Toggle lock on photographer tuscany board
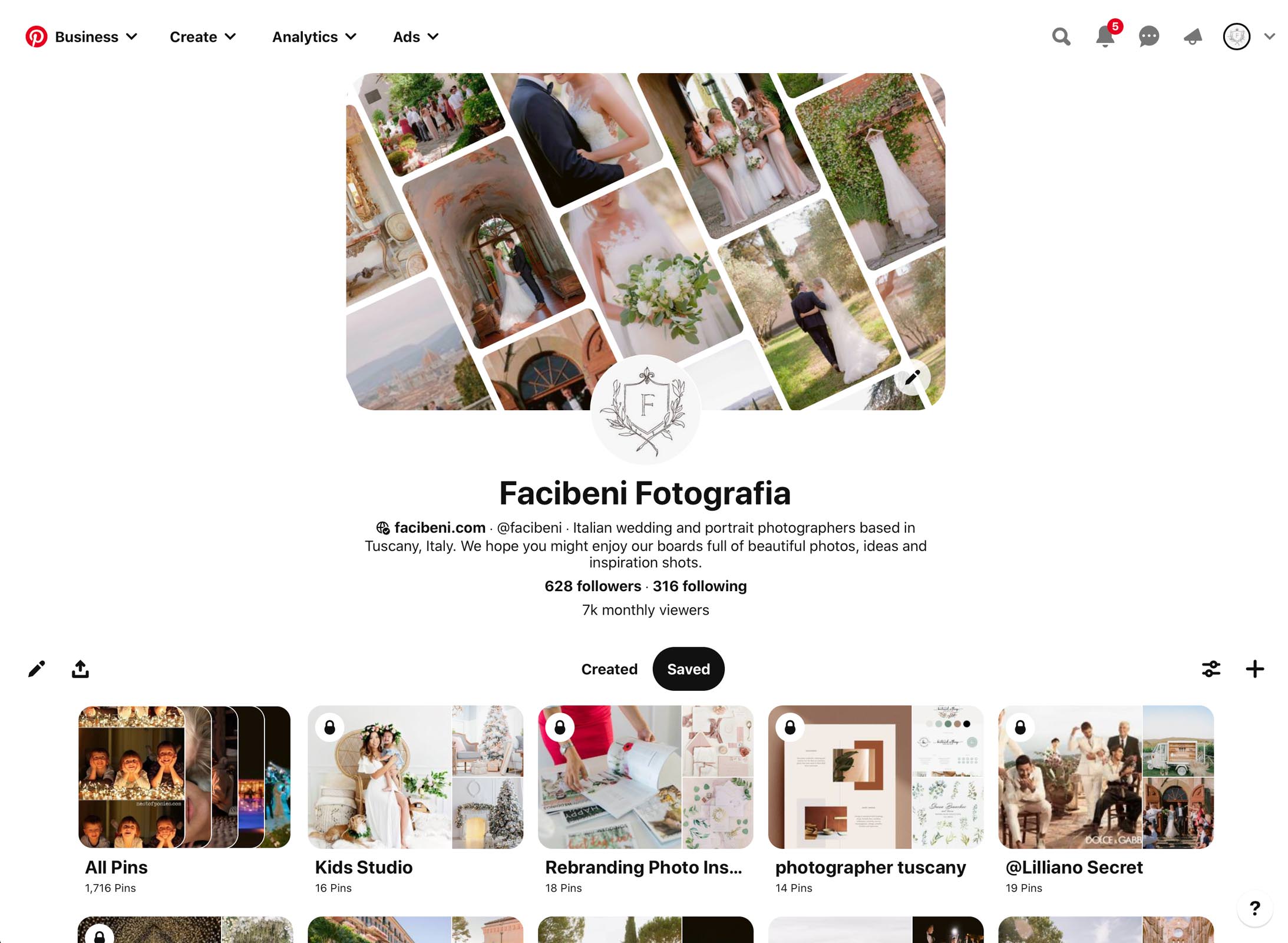Viewport: 1288px width, 943px height. 790,727
